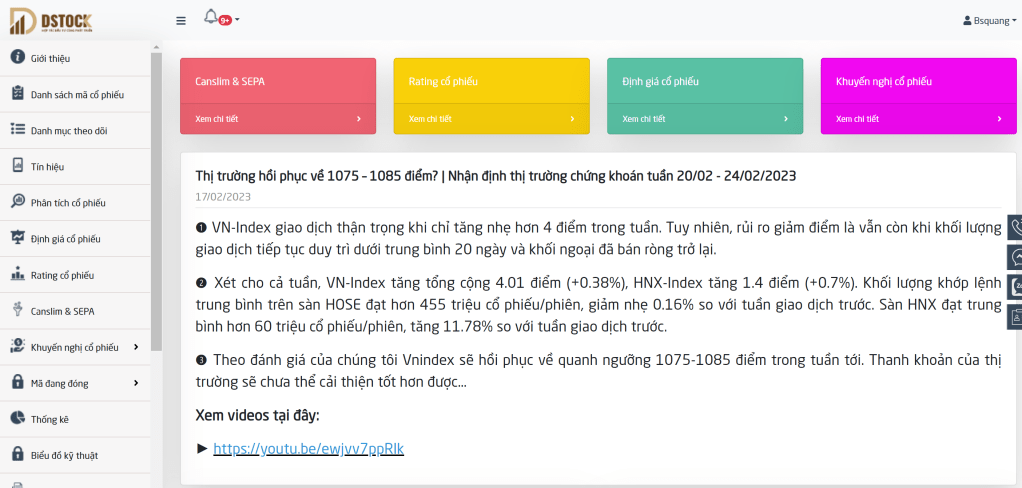Click Xem chi tiết on yellow Rating card
The height and width of the screenshot is (488, 1022).
(x=491, y=119)
